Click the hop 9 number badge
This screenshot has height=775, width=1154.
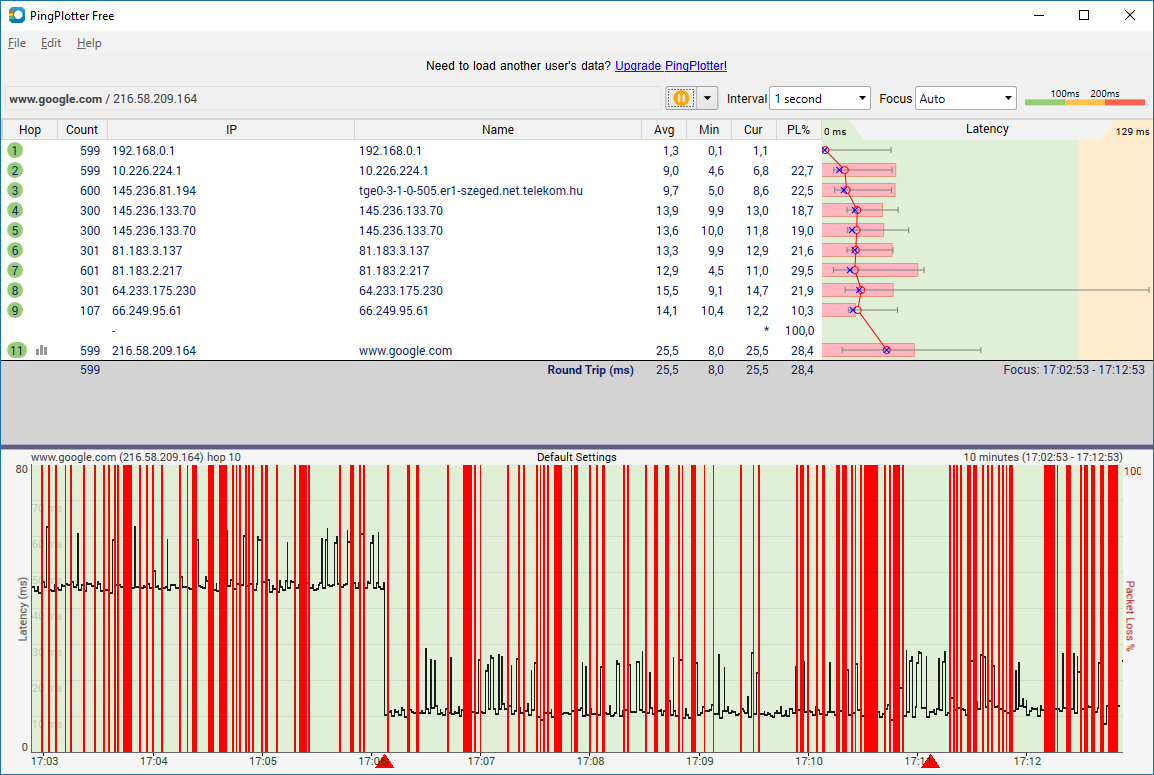tap(15, 310)
